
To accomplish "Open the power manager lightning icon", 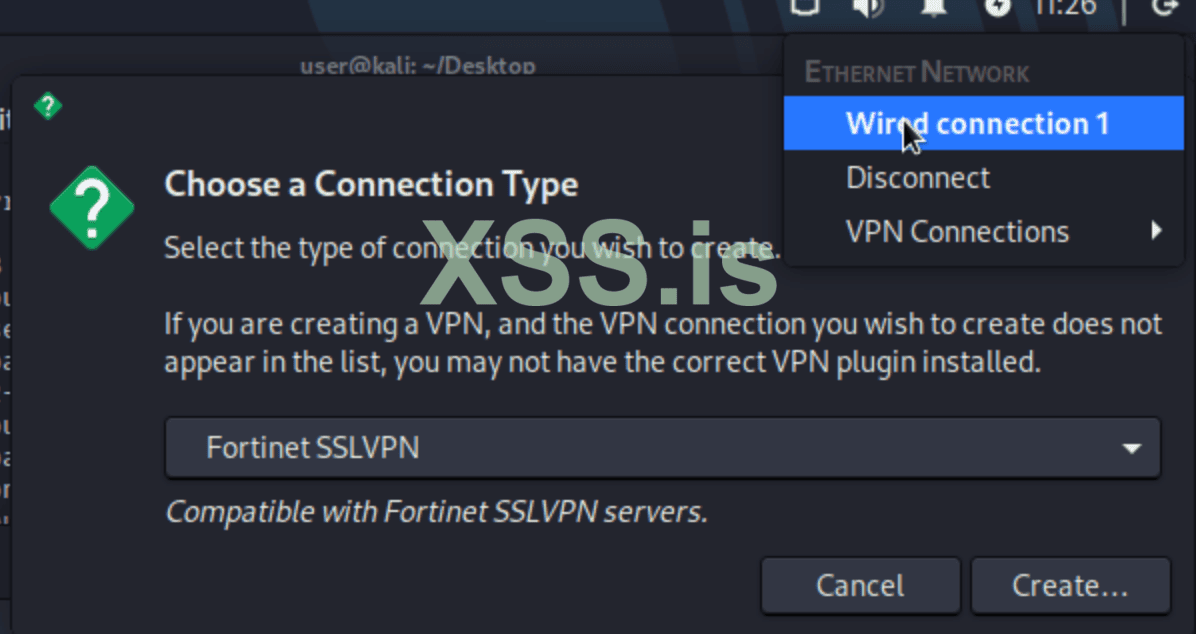I will (997, 6).
